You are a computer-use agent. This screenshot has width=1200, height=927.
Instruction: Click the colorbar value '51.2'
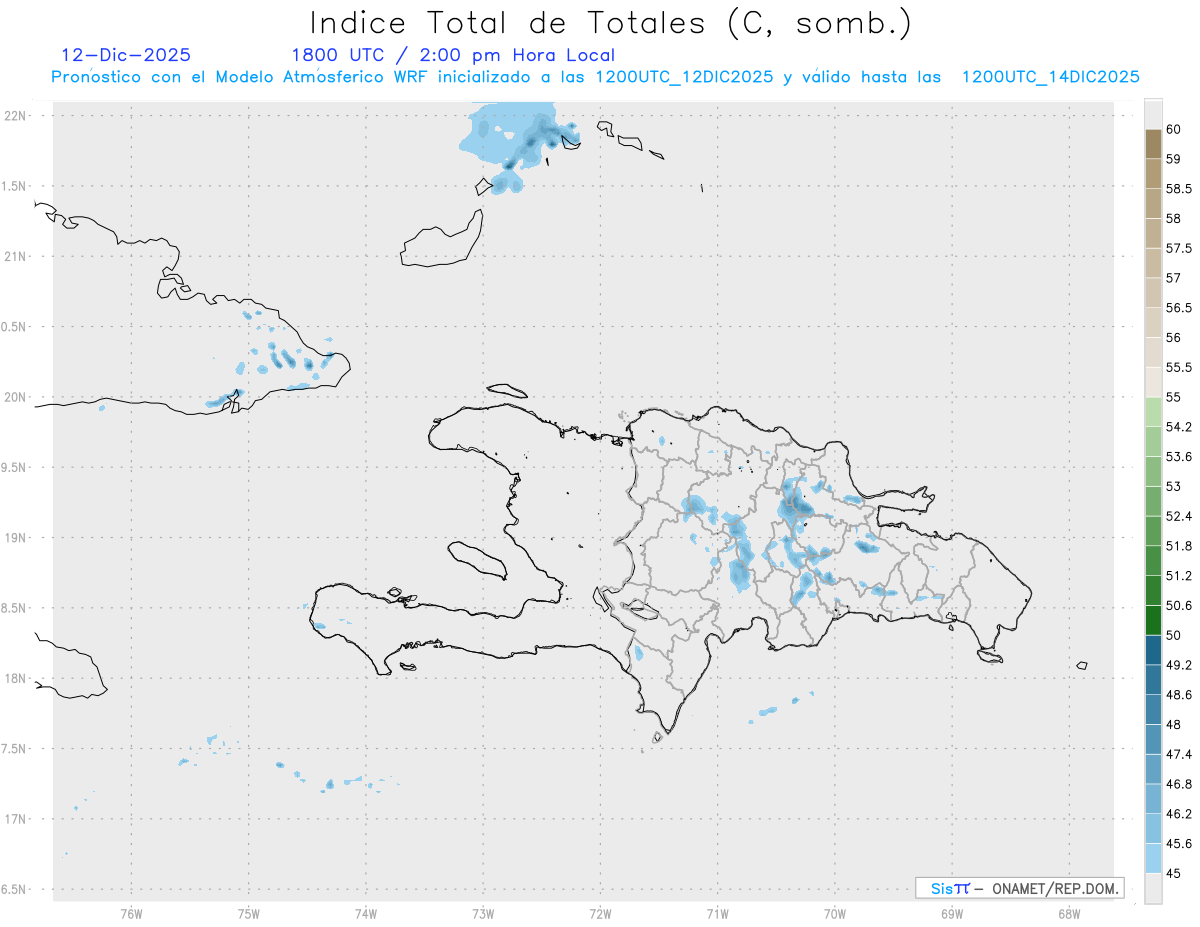click(1178, 575)
